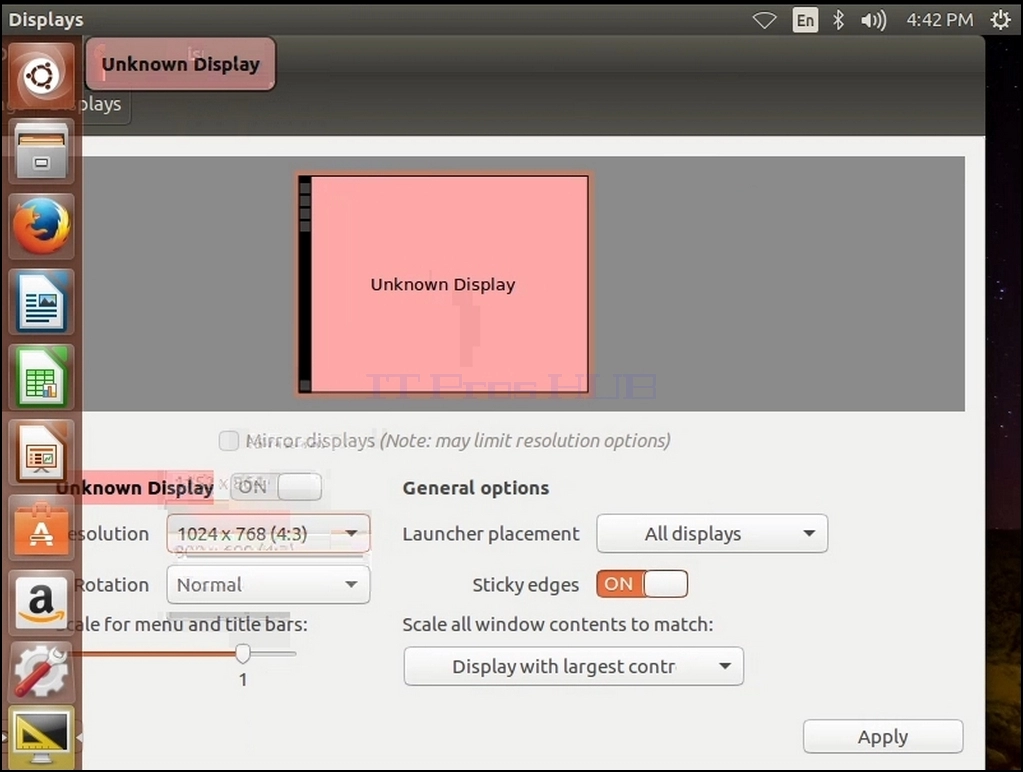Launch LibreOffice Writer
This screenshot has height=772, width=1023.
[x=41, y=302]
